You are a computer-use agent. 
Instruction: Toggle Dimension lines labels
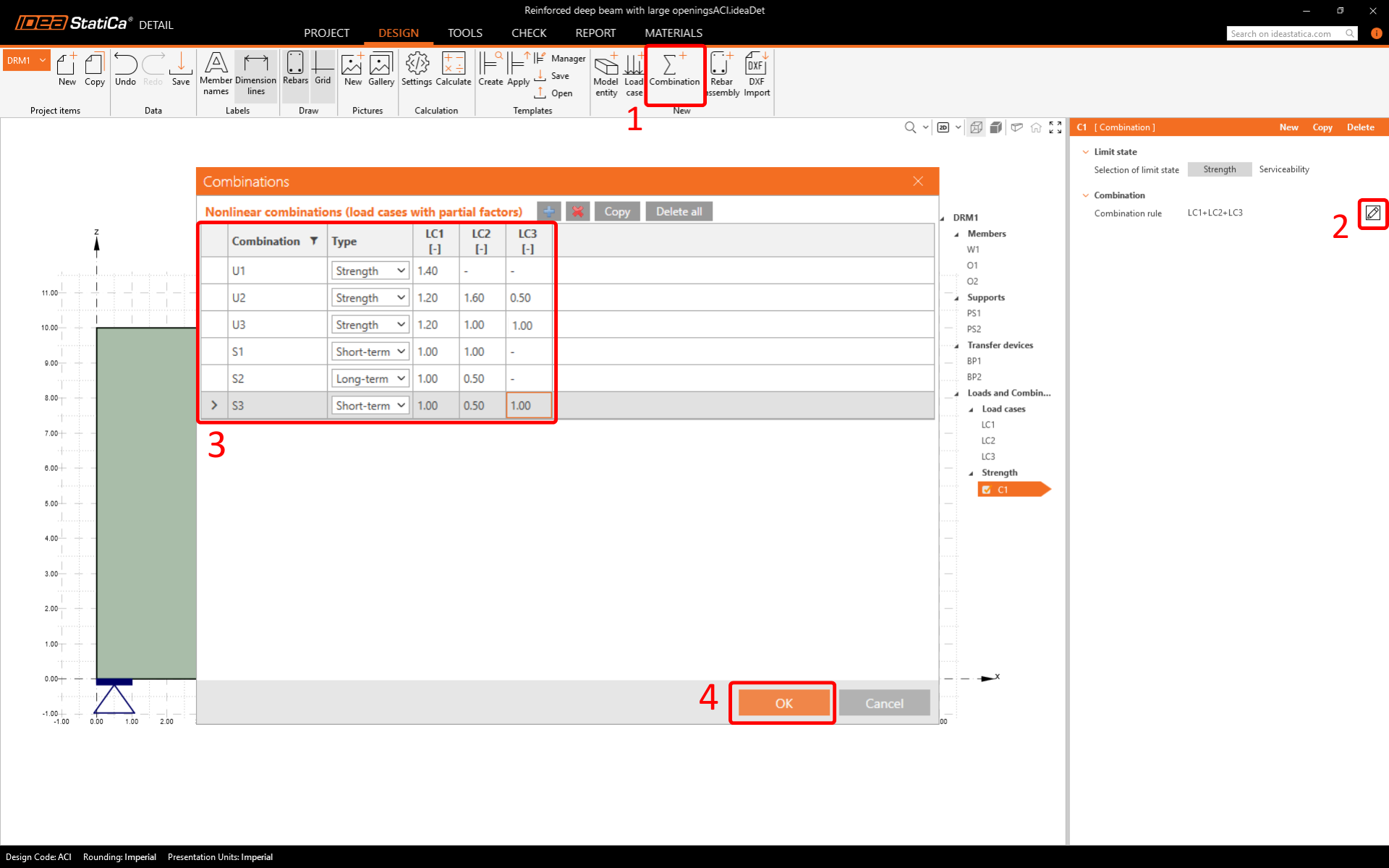tap(255, 73)
